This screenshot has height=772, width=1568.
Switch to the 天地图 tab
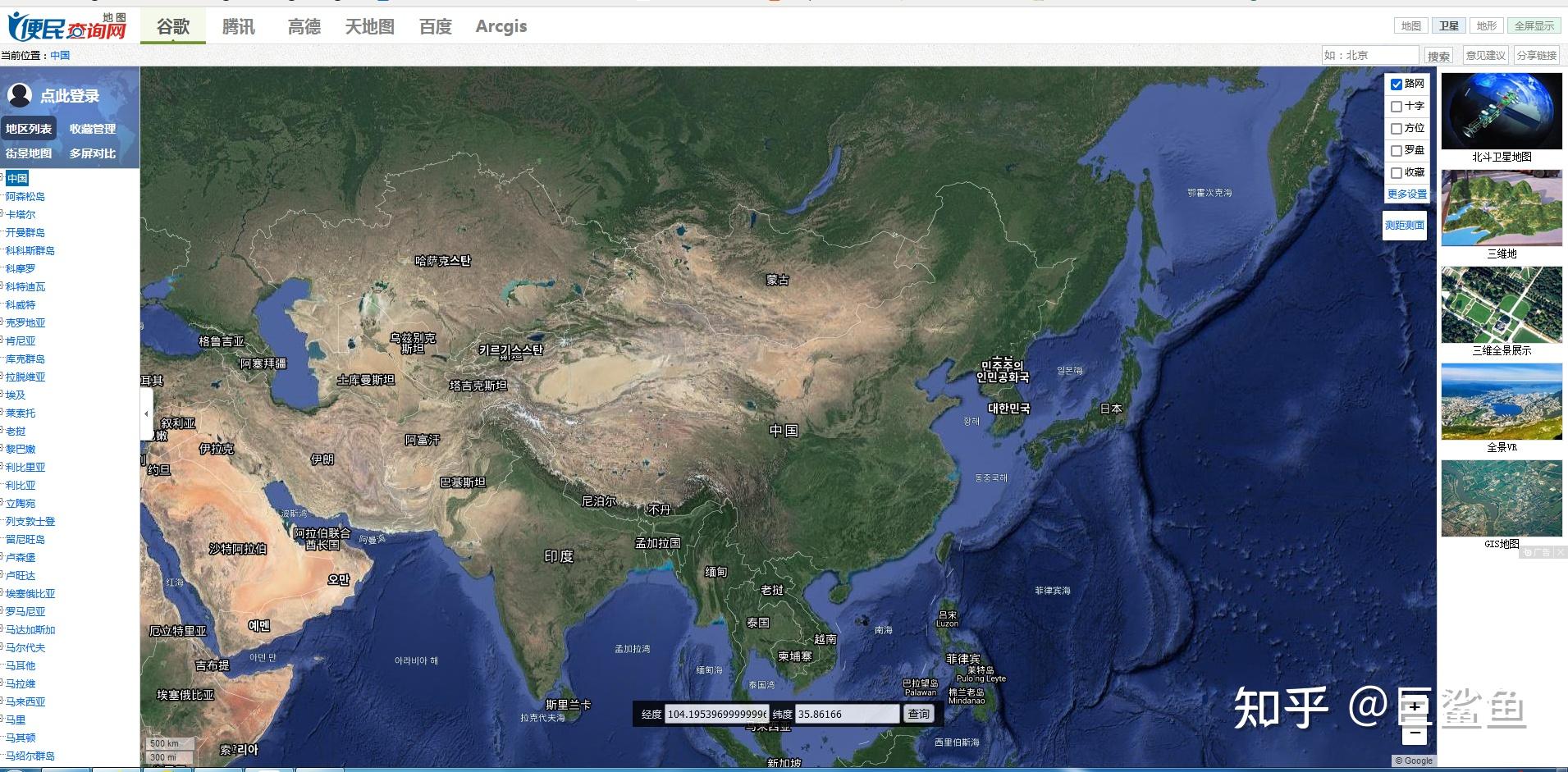point(370,26)
